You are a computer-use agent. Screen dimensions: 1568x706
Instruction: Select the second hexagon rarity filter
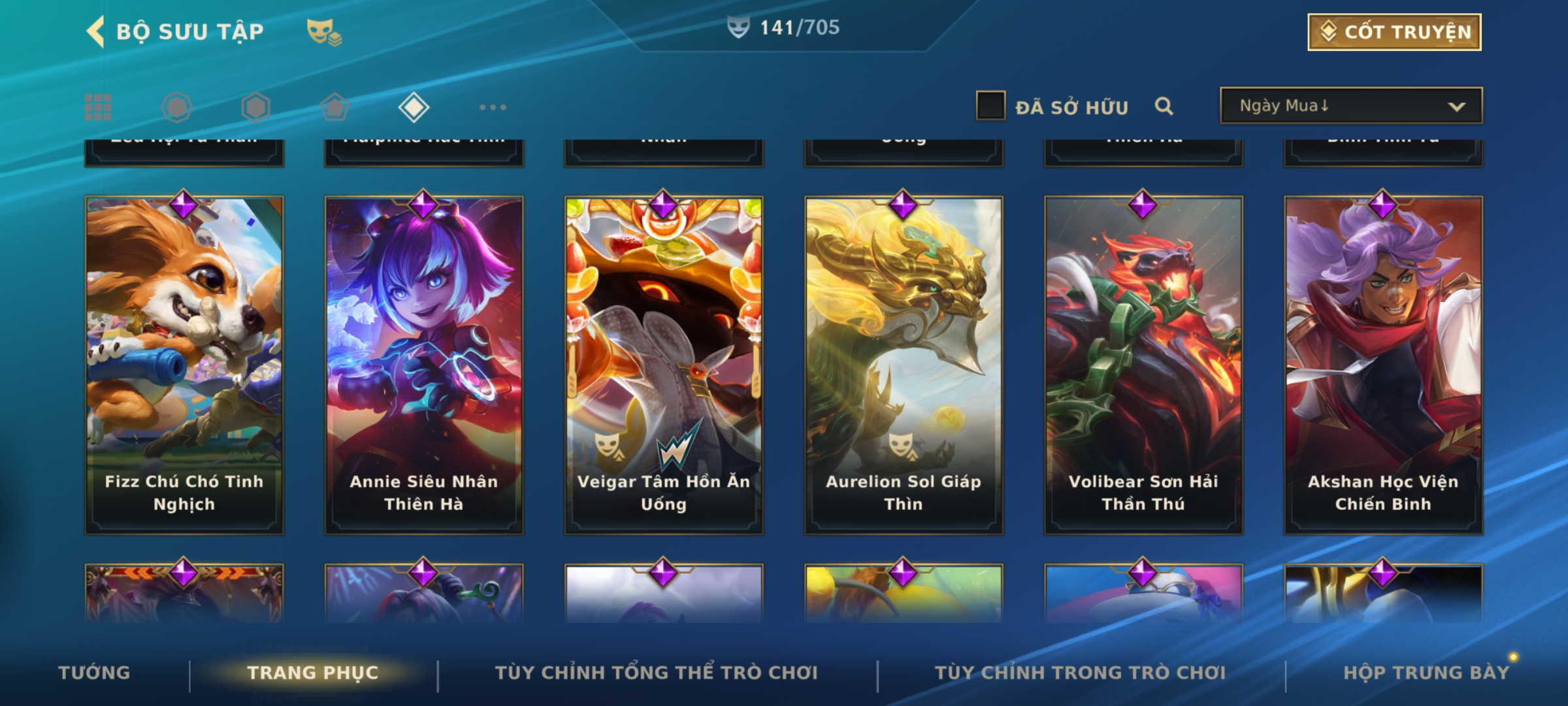[255, 107]
